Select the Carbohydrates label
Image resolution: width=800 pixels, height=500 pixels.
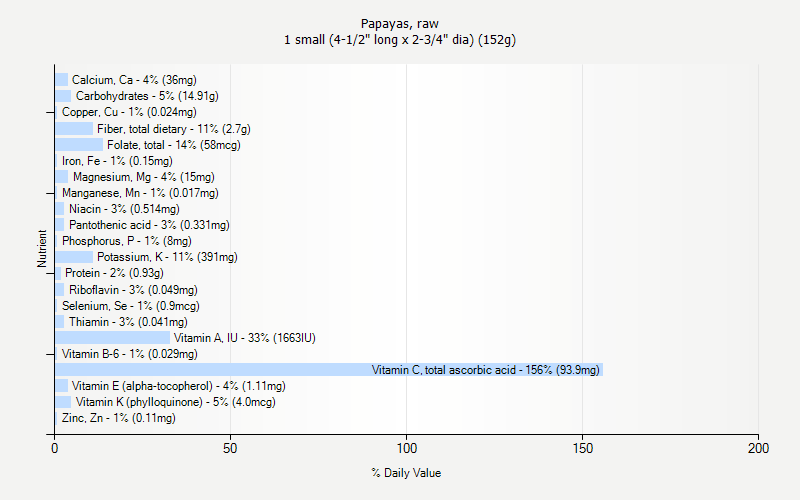[x=147, y=96]
